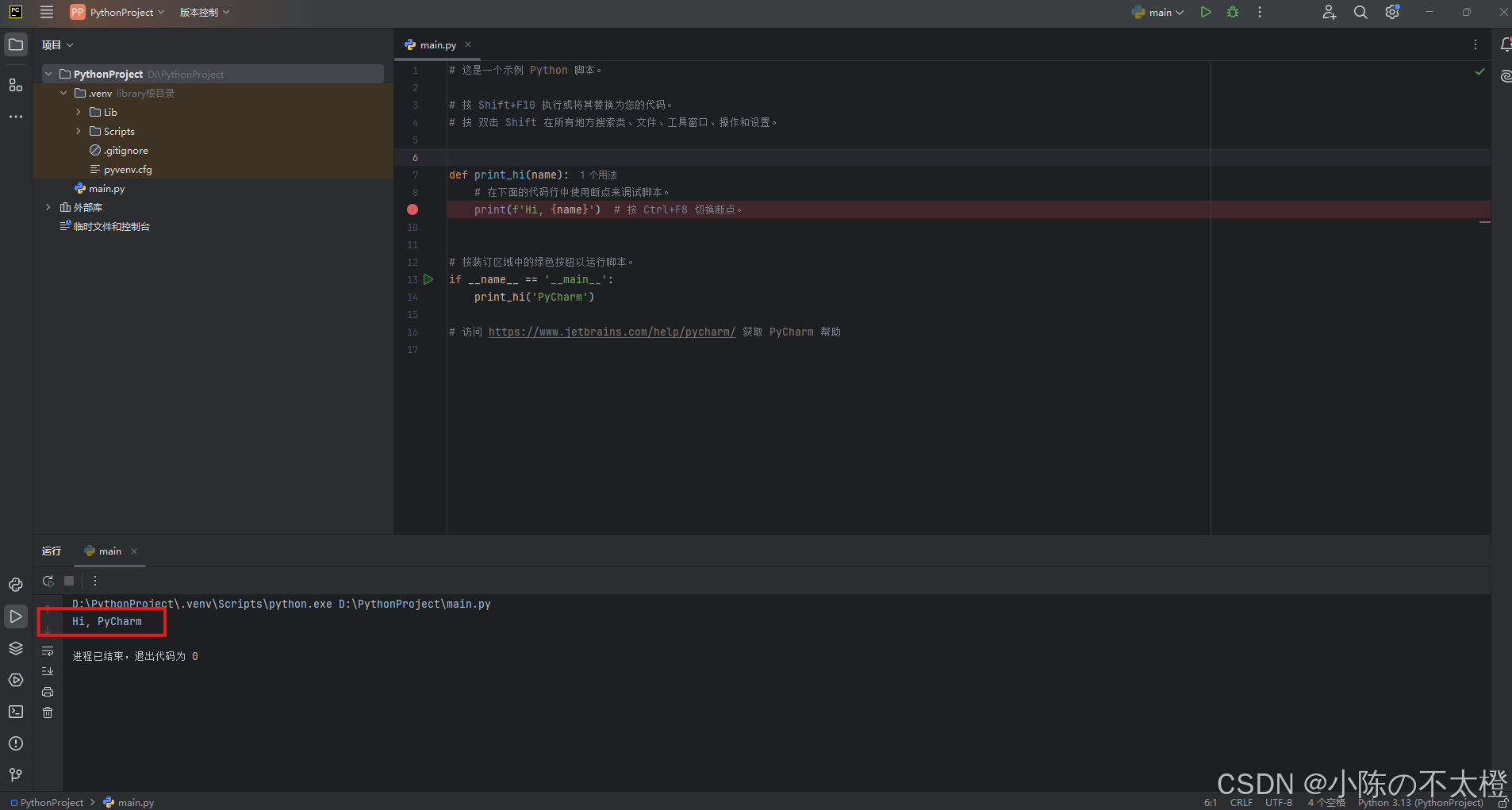Viewport: 1512px width, 810px height.
Task: Click the 进程已结束 exit message
Action: coord(135,656)
